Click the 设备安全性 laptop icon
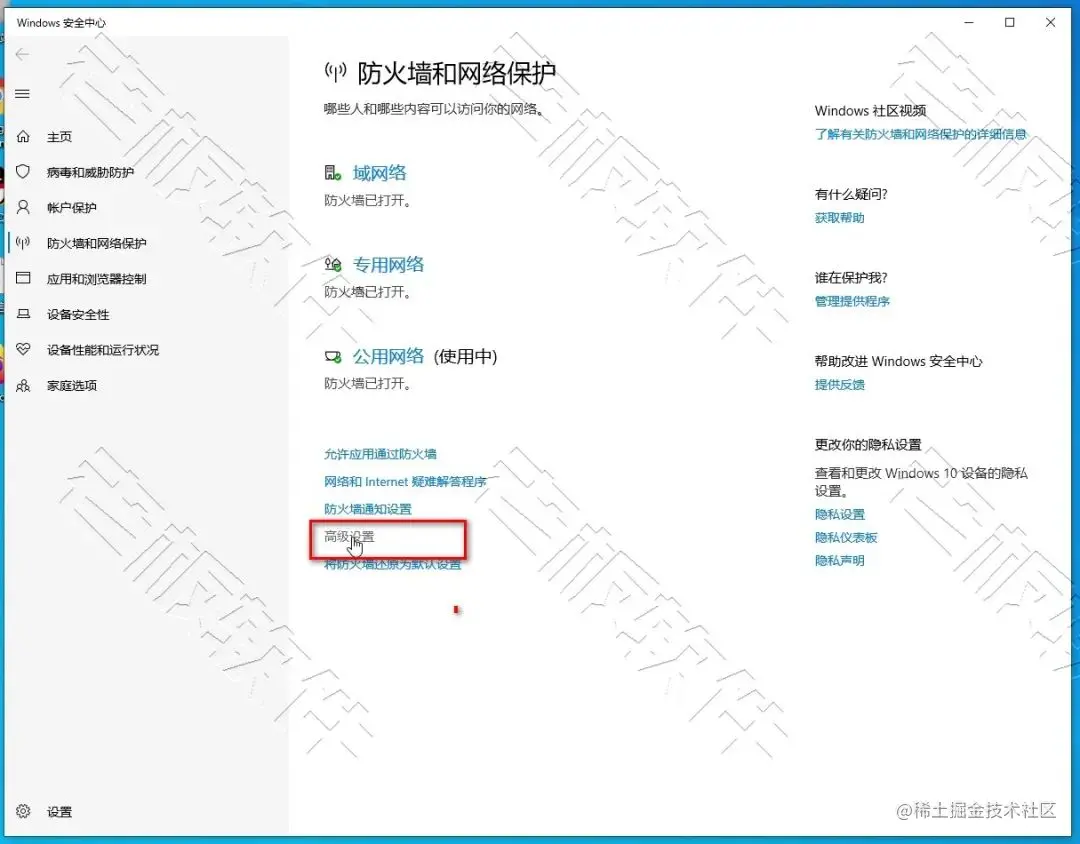The width and height of the screenshot is (1080, 844). tap(23, 314)
